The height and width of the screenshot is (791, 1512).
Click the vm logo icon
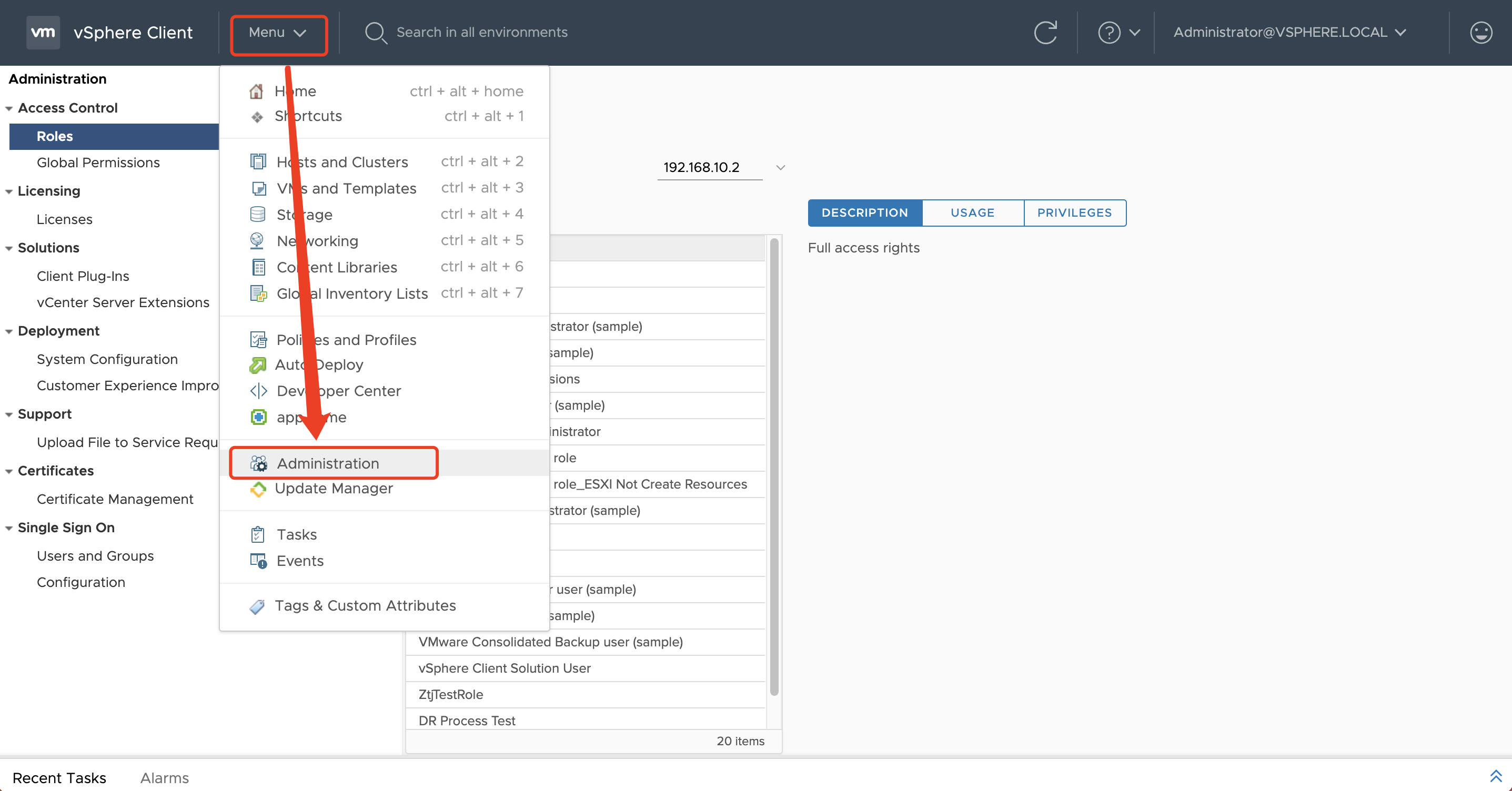[x=43, y=32]
